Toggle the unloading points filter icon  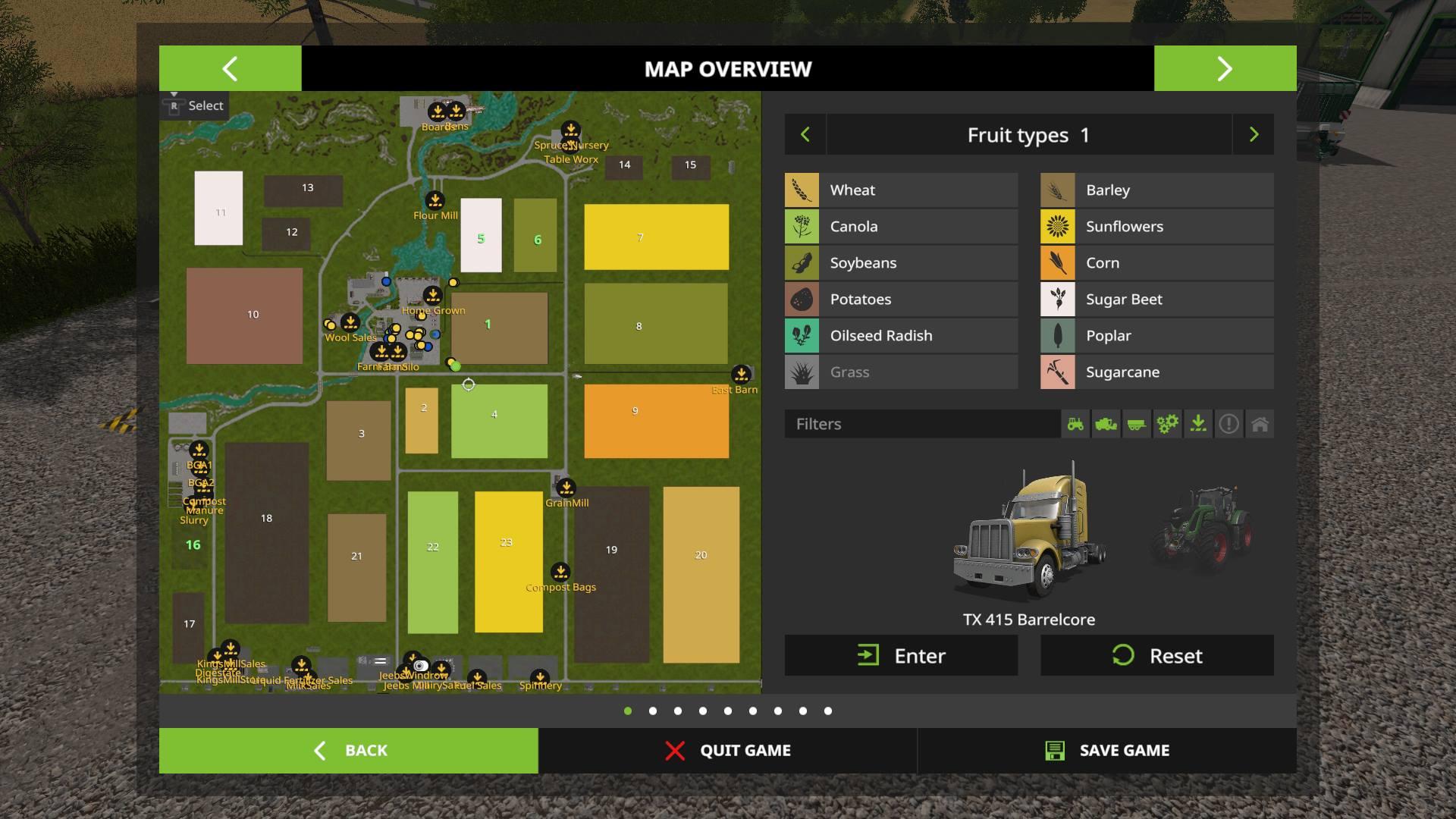click(x=1198, y=424)
